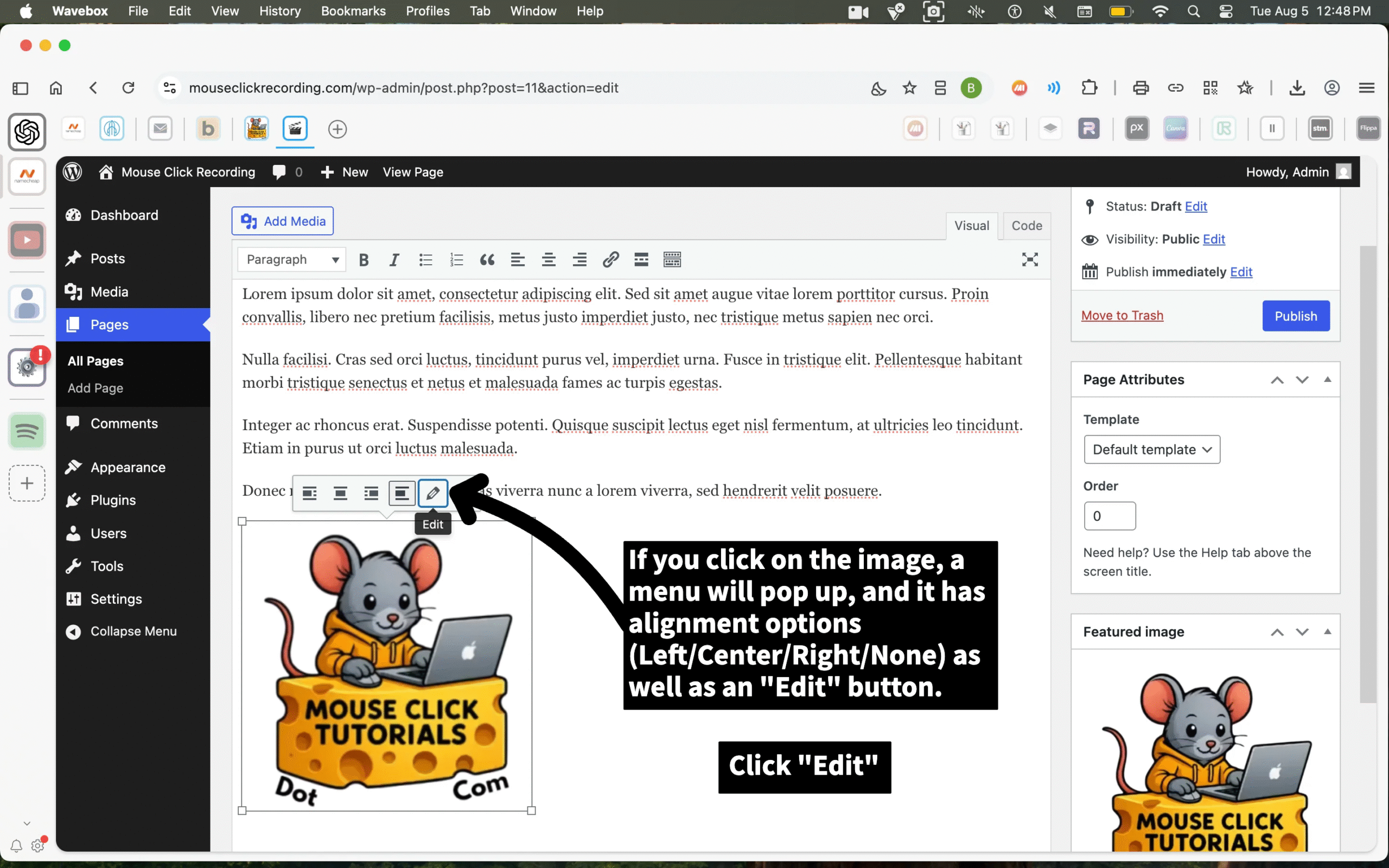Click the Insert/edit link chain icon
Screen dimensions: 1389x868
point(610,260)
